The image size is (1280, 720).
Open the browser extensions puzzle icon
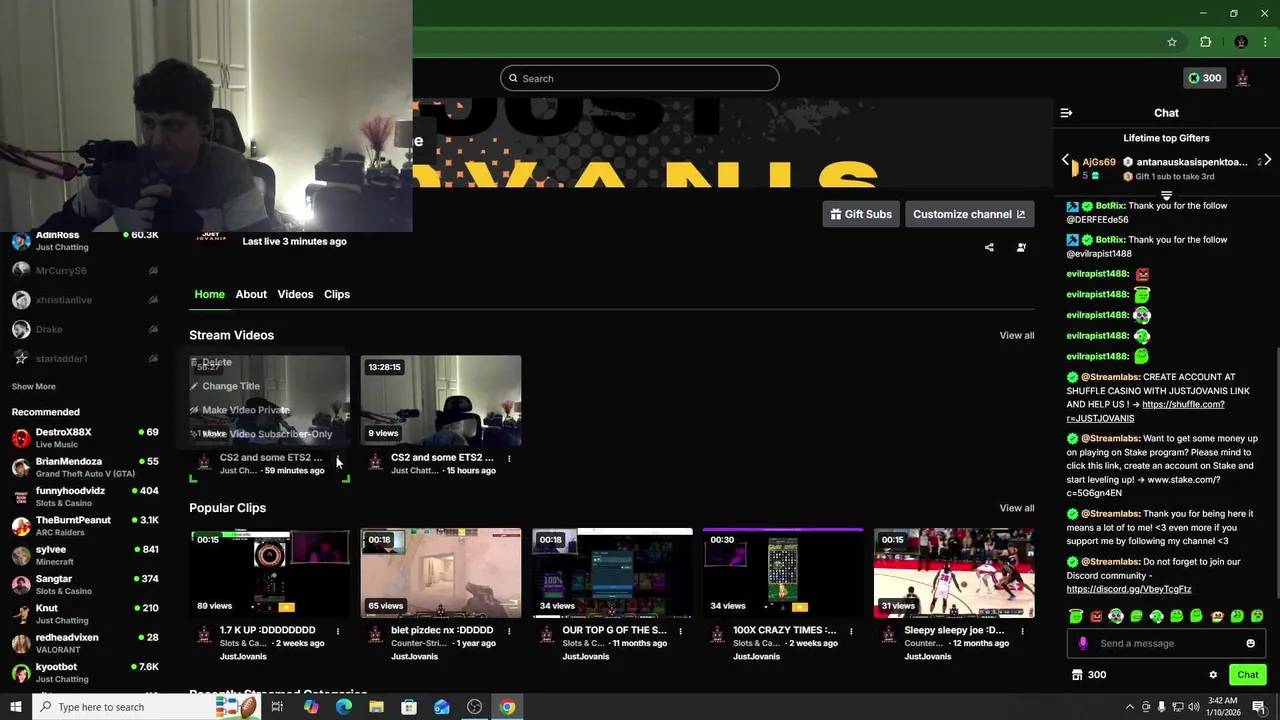(x=1205, y=42)
